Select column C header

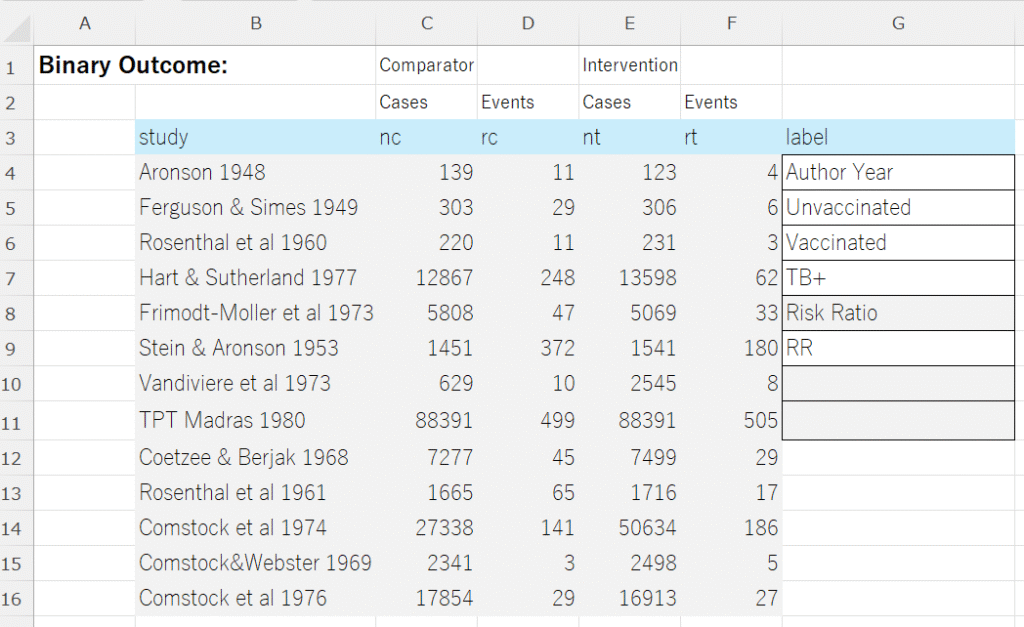tap(427, 23)
